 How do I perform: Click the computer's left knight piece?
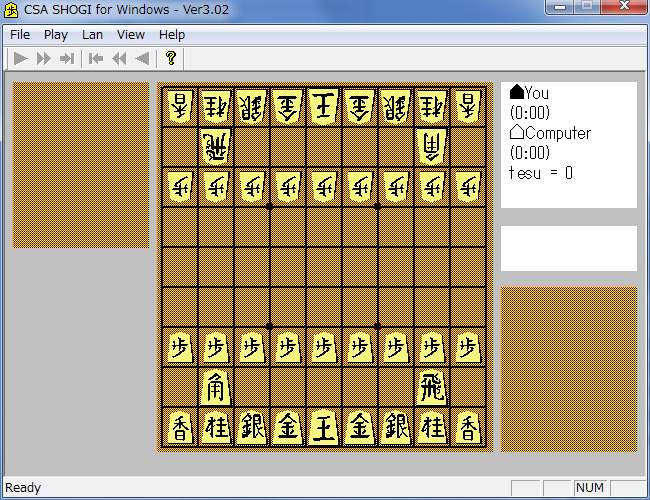pyautogui.click(x=216, y=107)
